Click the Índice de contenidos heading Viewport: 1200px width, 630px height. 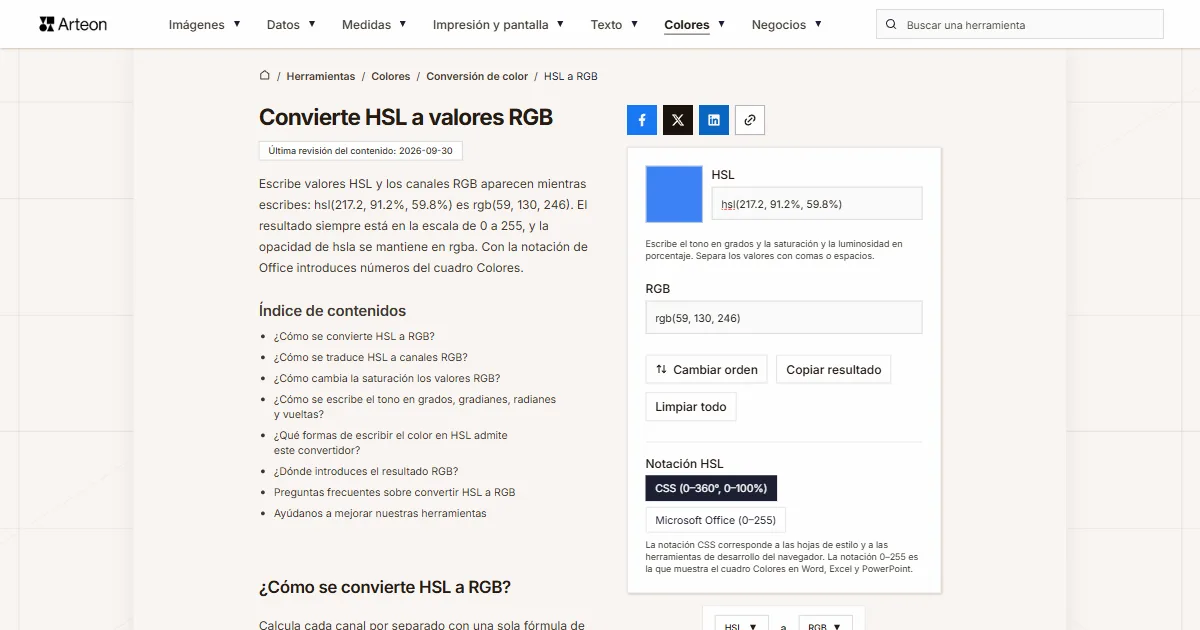coord(332,310)
